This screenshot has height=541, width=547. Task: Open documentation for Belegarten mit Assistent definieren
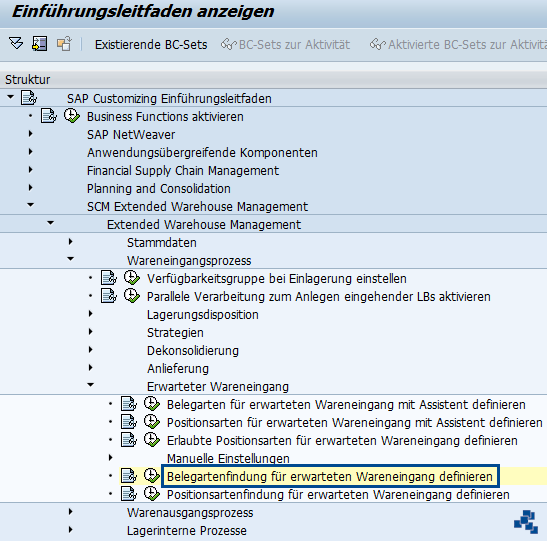tap(129, 404)
